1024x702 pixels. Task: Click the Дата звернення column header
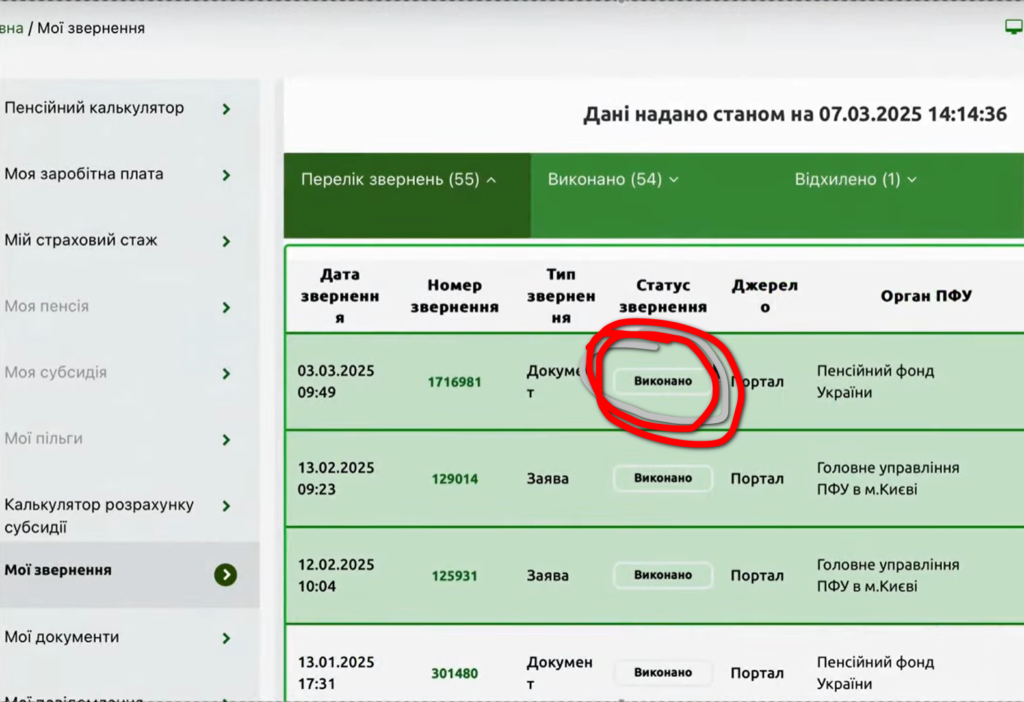click(339, 296)
